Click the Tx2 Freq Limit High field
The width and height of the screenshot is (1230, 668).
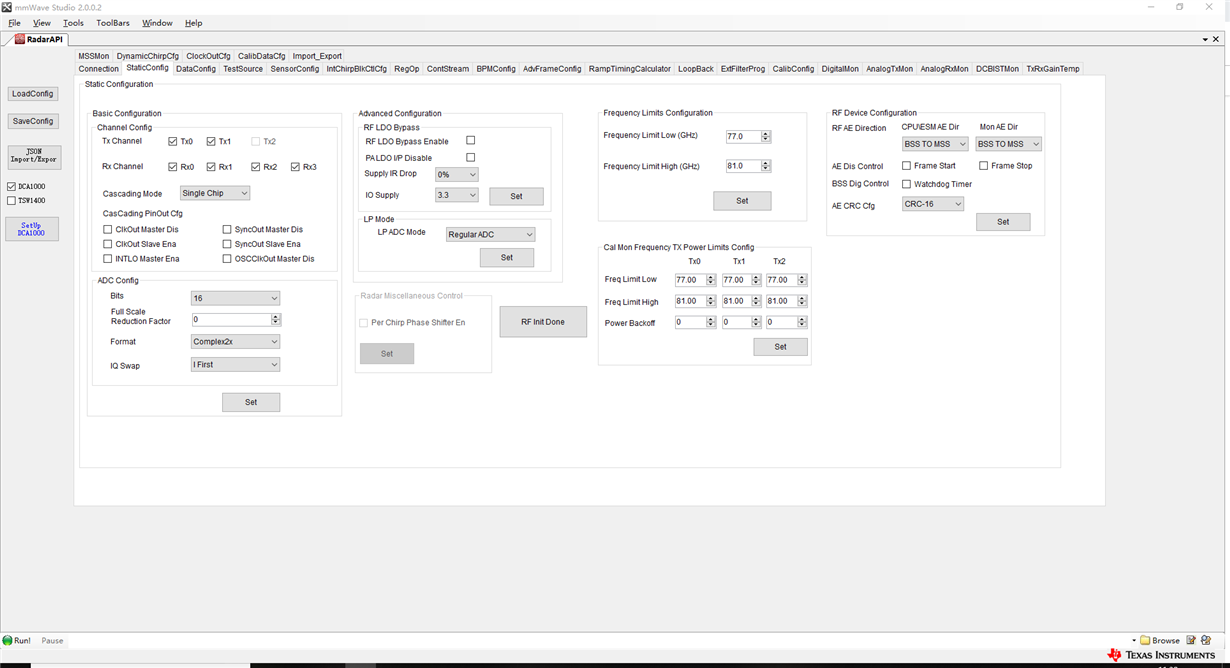tap(782, 301)
